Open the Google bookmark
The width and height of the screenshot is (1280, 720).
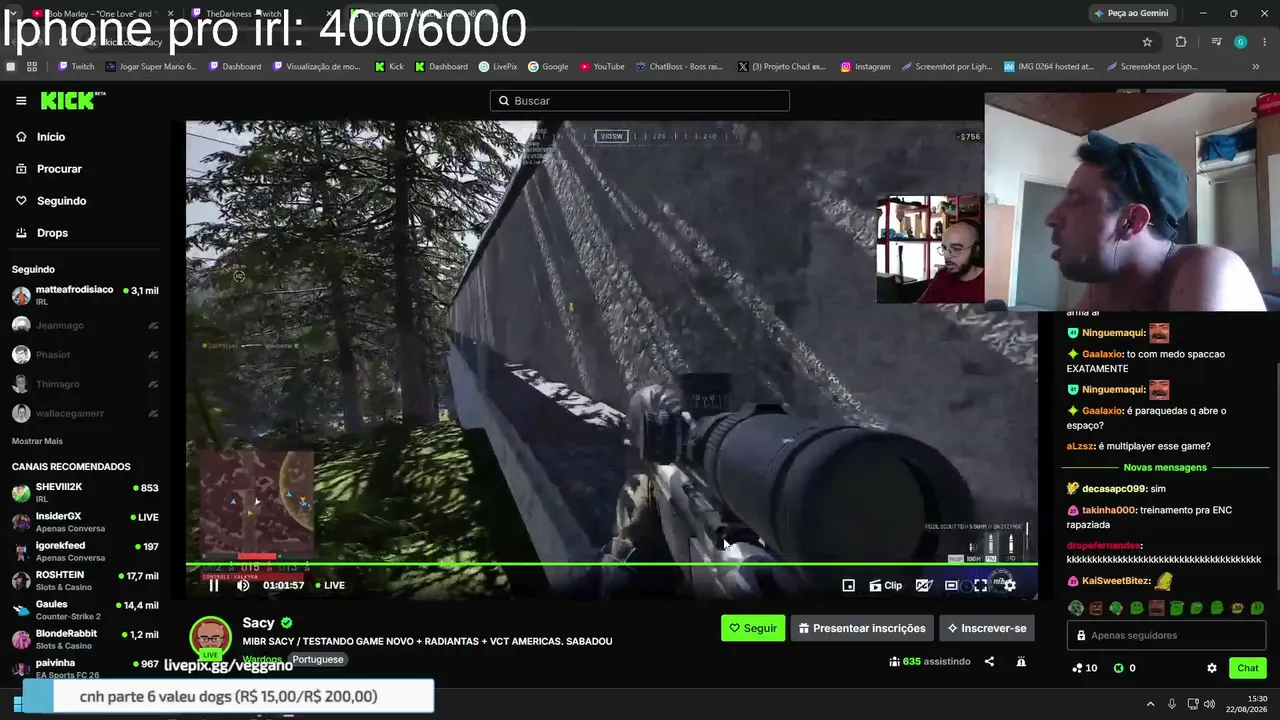(x=548, y=67)
